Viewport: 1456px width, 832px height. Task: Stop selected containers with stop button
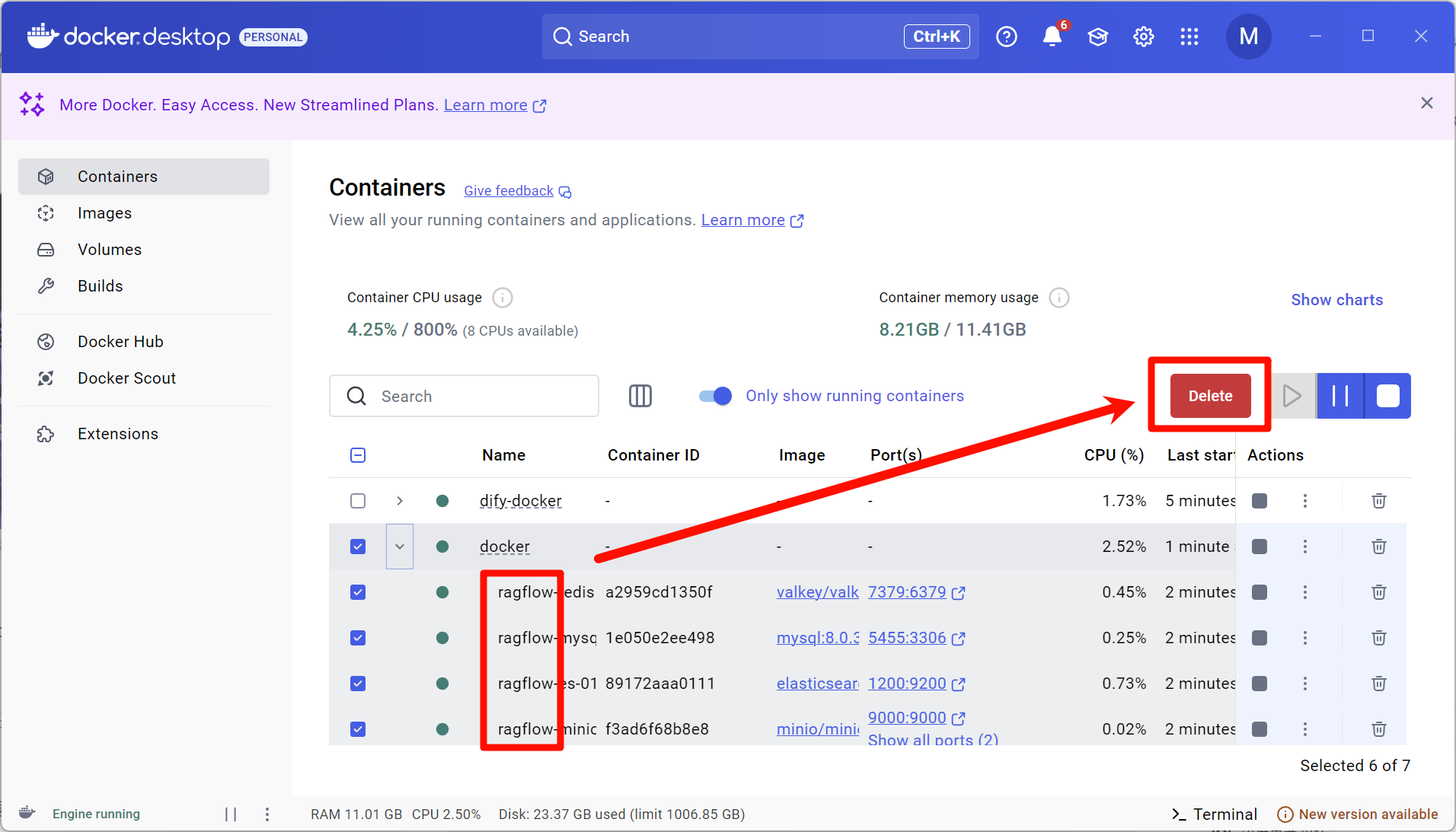pyautogui.click(x=1388, y=396)
